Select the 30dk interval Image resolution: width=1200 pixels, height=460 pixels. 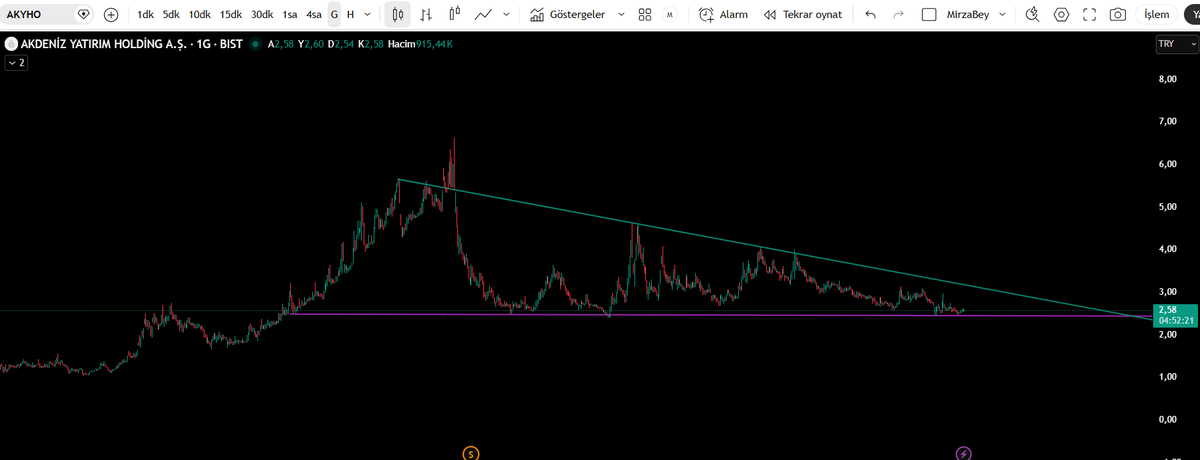262,15
